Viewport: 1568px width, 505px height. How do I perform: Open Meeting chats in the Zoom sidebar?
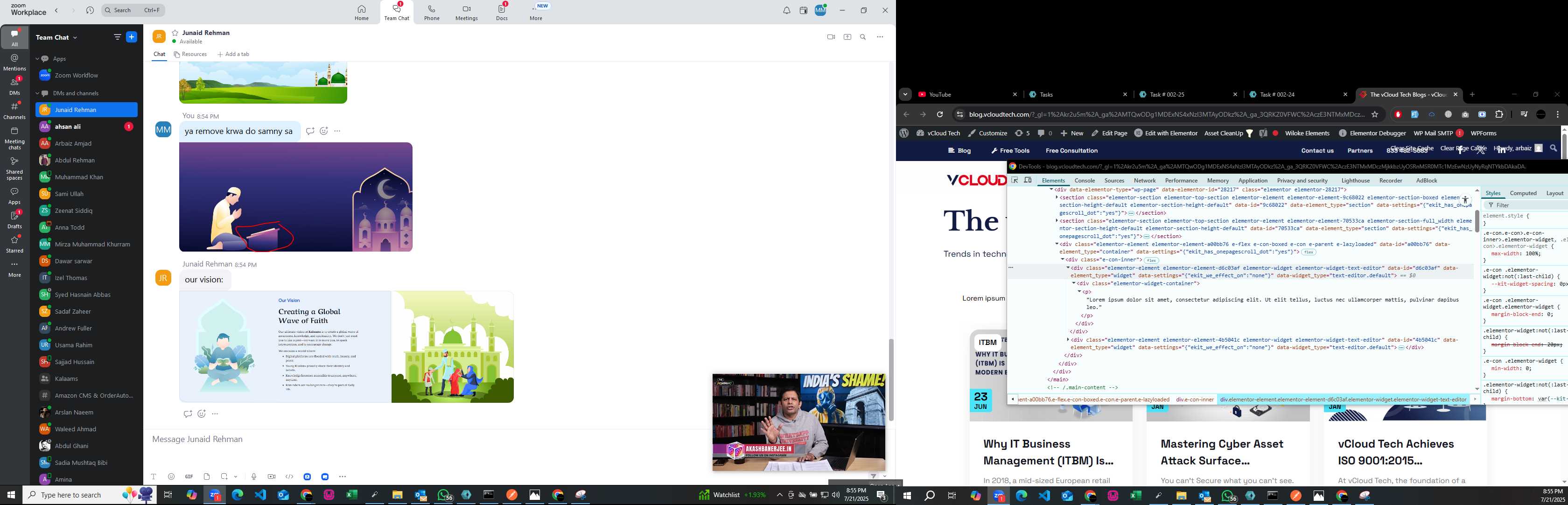point(14,138)
